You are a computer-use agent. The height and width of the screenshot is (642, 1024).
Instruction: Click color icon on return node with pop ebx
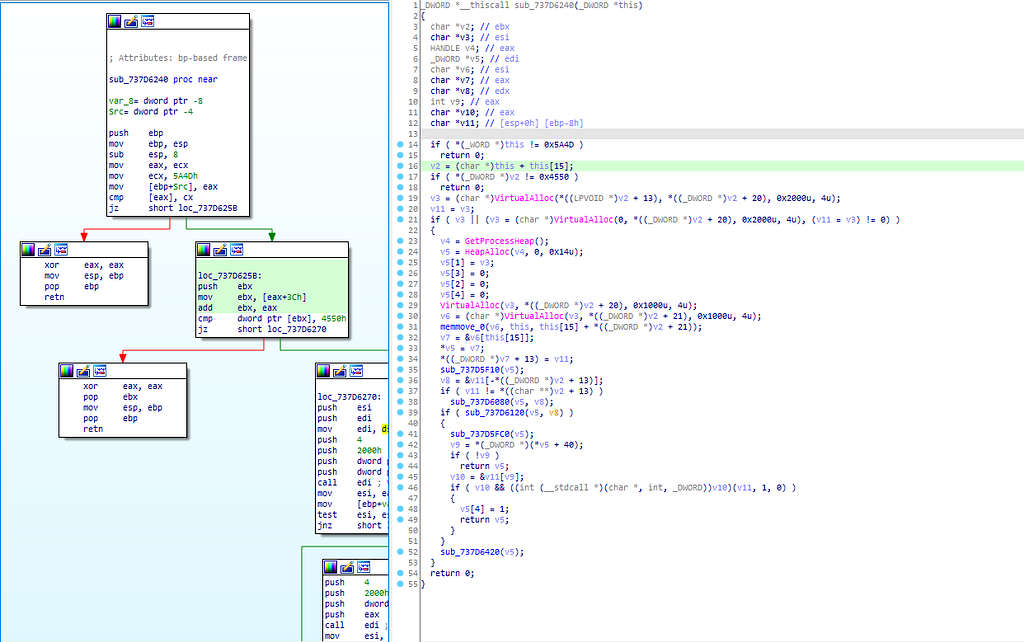66,371
